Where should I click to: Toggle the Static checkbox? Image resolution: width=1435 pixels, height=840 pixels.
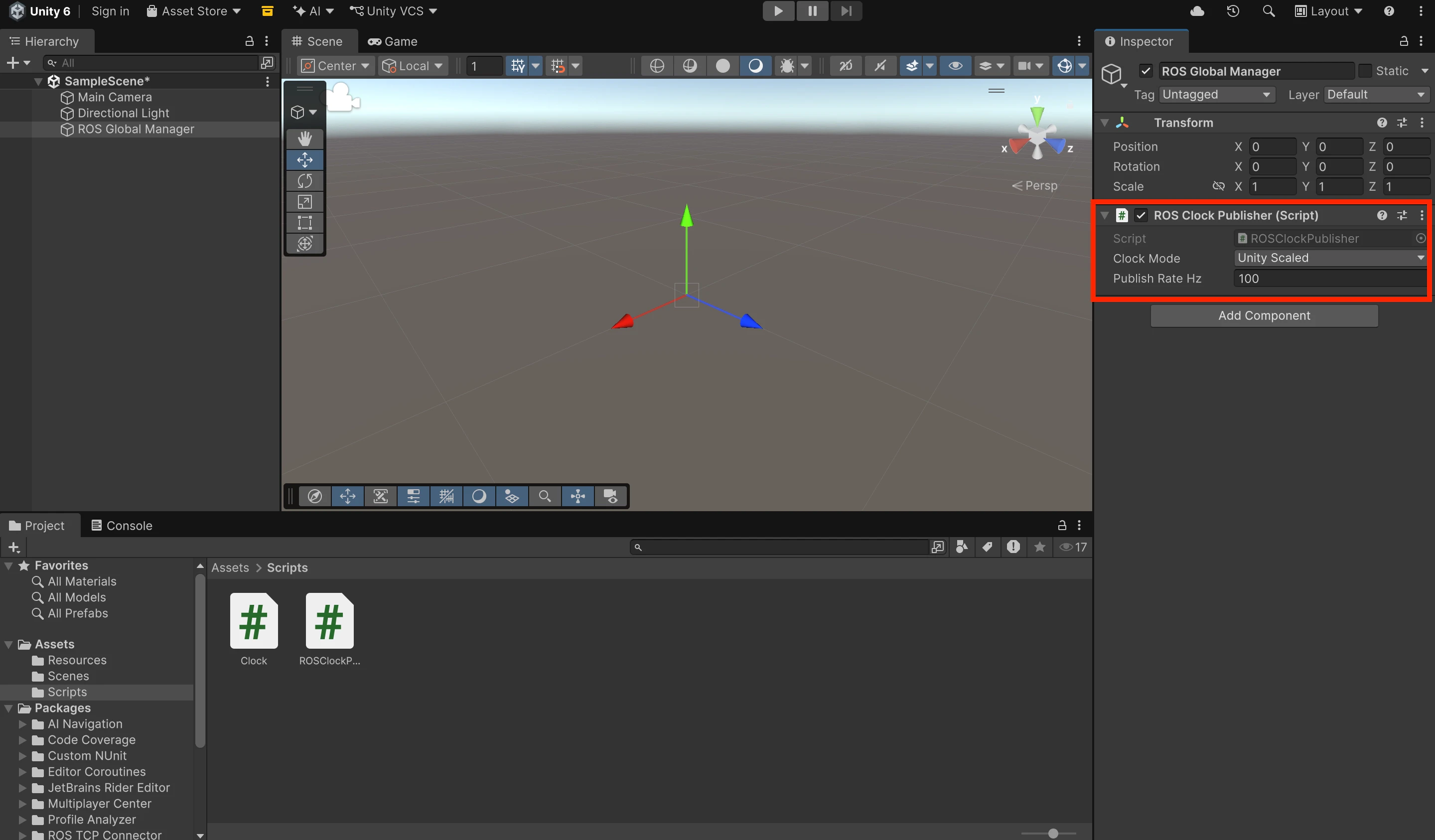tap(1365, 71)
